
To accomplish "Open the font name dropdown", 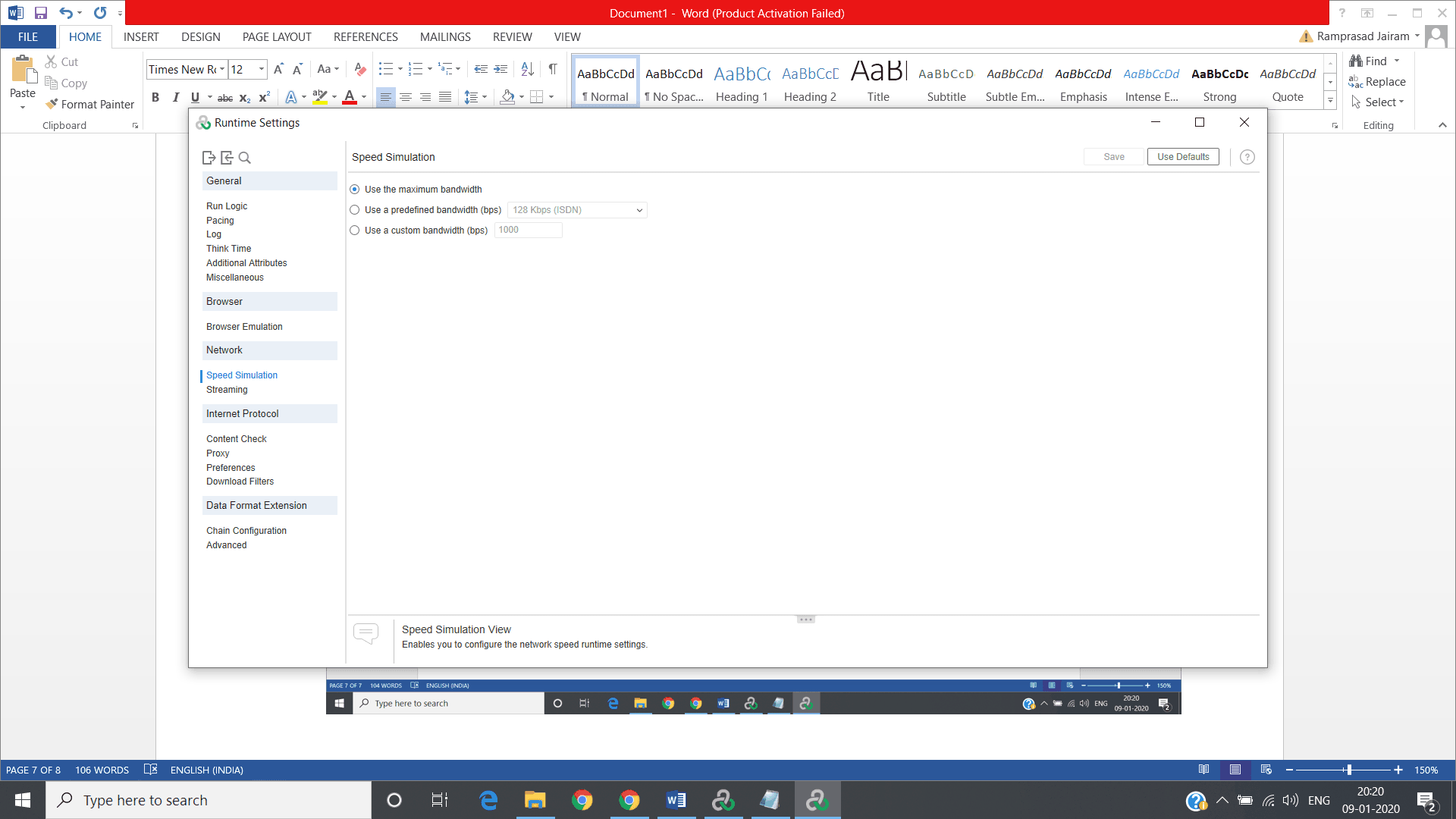I will tap(222, 69).
